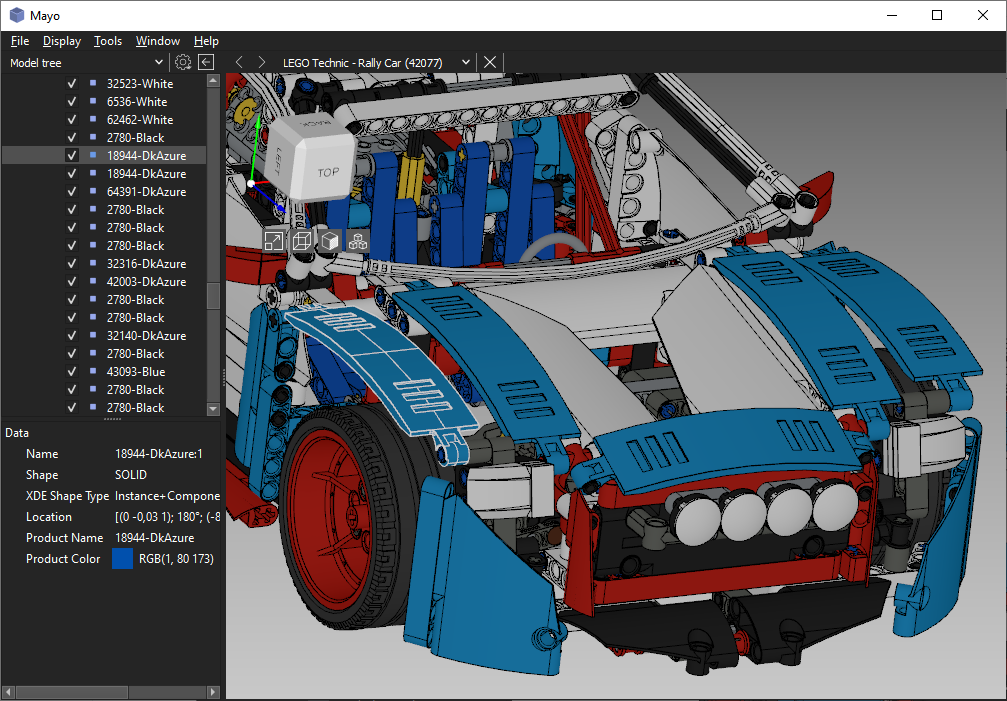1007x701 pixels.
Task: Click the Product Name value 18944-DkAzure
Action: pyautogui.click(x=155, y=537)
